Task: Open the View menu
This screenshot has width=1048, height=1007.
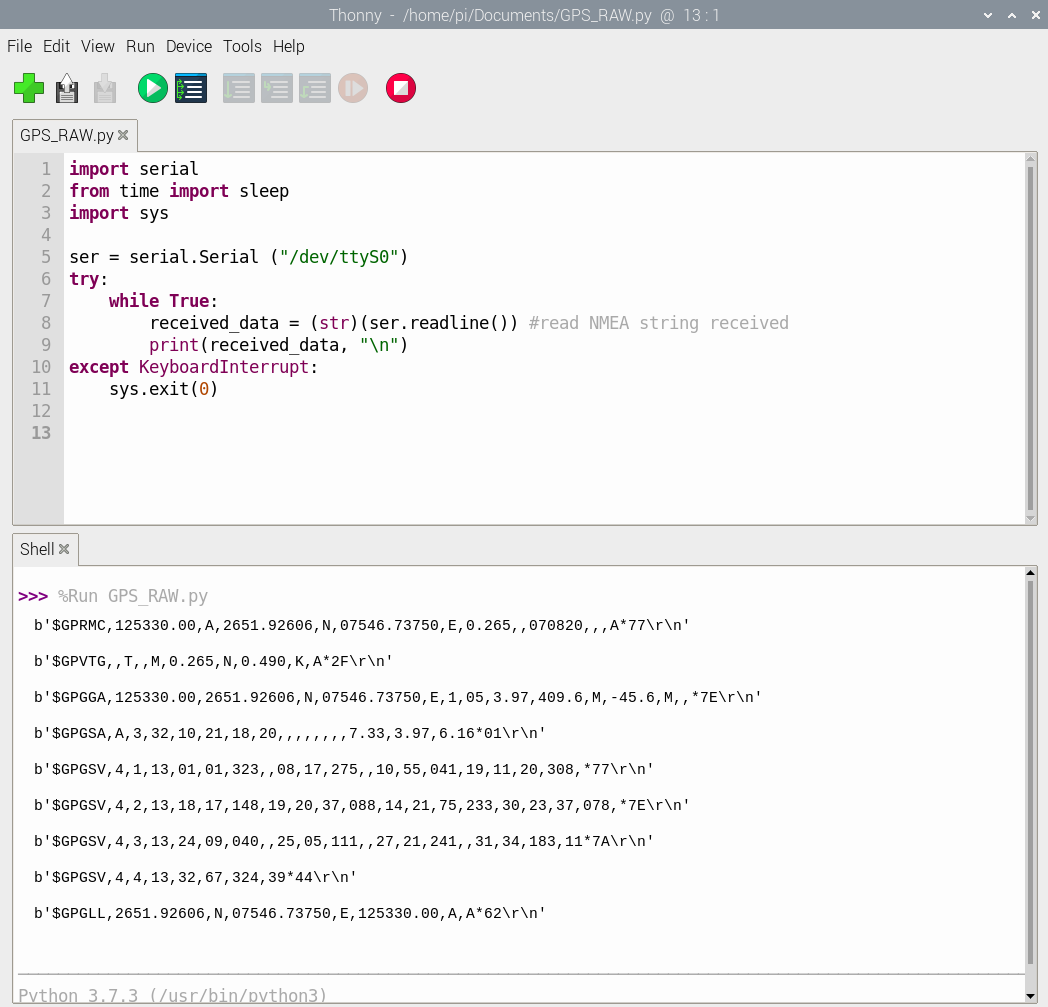Action: (x=98, y=46)
